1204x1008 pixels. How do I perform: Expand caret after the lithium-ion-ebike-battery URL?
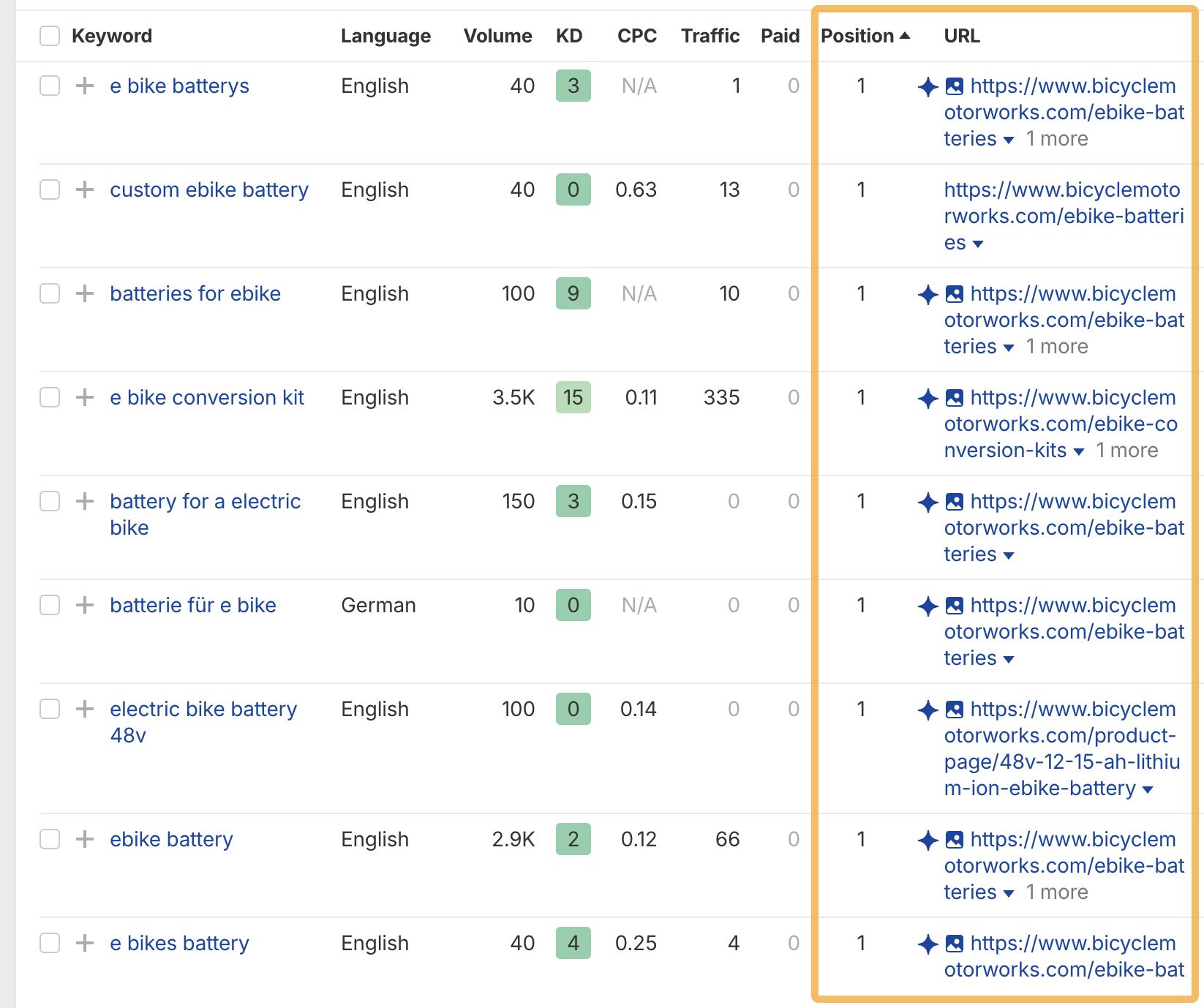[1148, 790]
